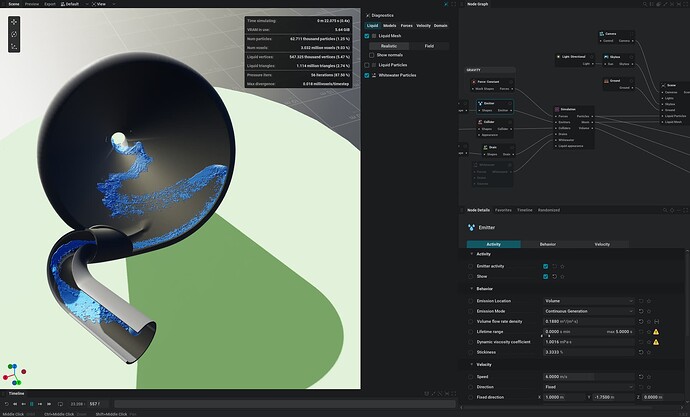Enable the Show normals checkbox
Viewport: 690px width, 417px height.
click(369, 55)
